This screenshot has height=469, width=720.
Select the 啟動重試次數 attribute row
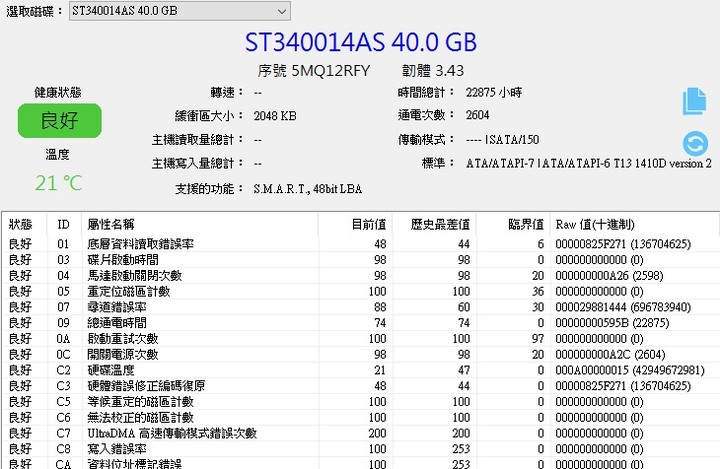[x=361, y=339]
